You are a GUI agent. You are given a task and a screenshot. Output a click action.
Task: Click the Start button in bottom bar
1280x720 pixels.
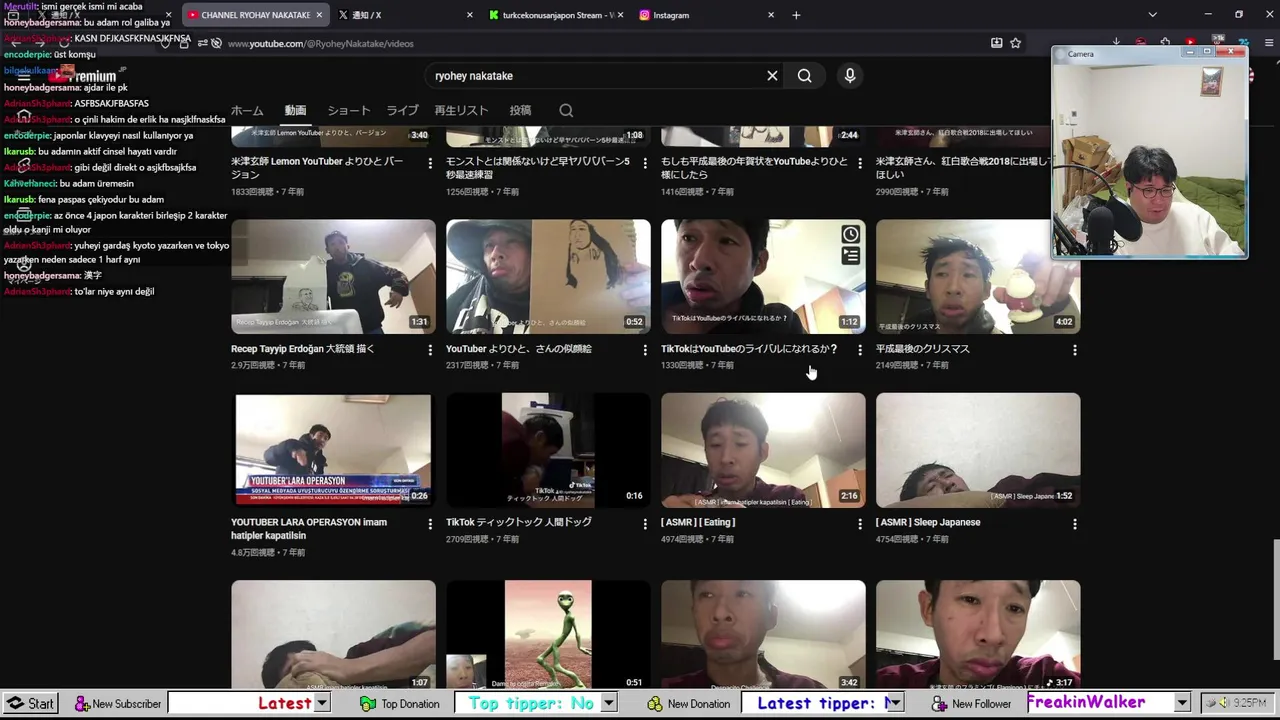pyautogui.click(x=30, y=704)
